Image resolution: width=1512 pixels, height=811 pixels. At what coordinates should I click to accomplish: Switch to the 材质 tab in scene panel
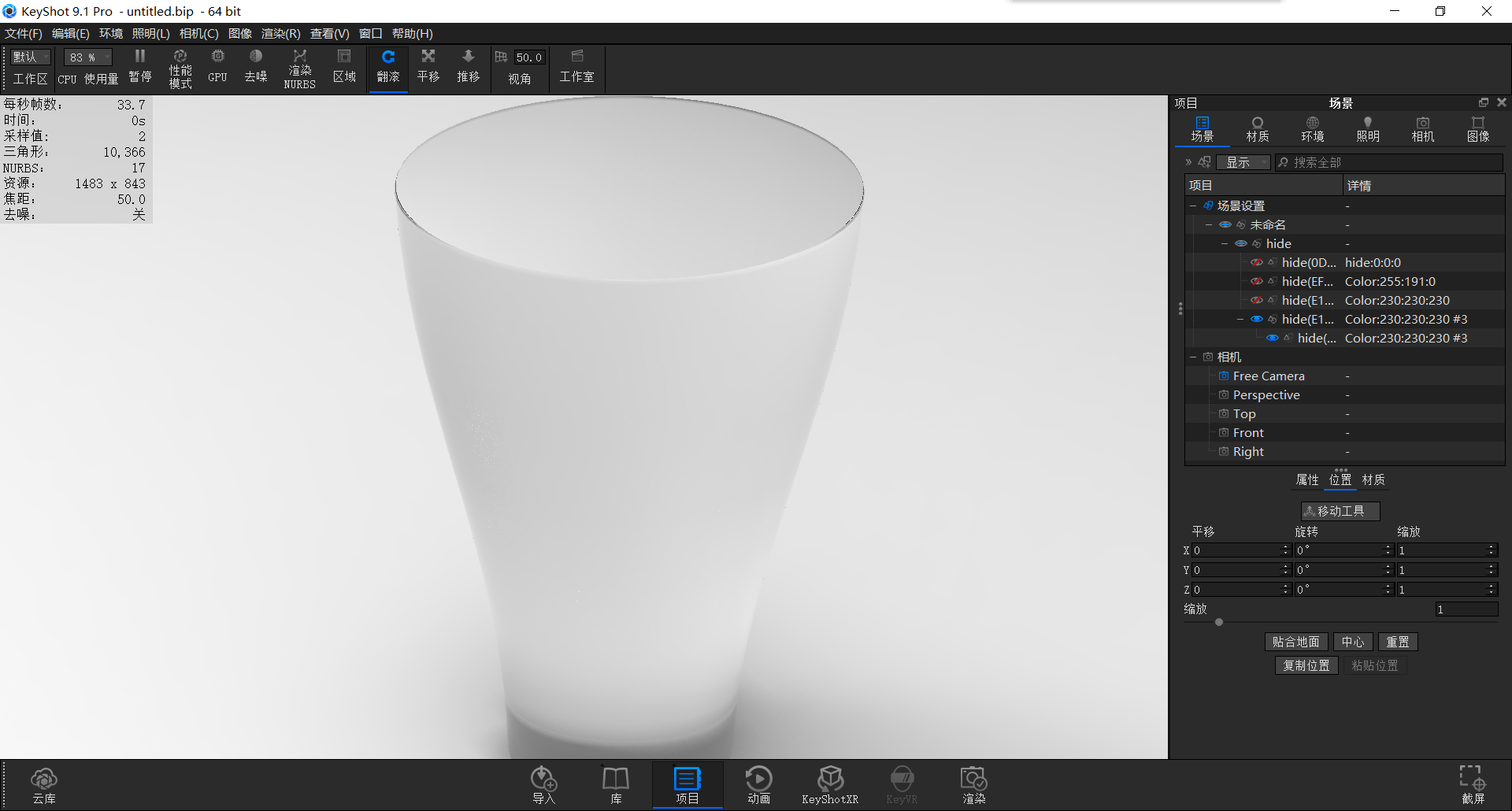tap(1257, 128)
